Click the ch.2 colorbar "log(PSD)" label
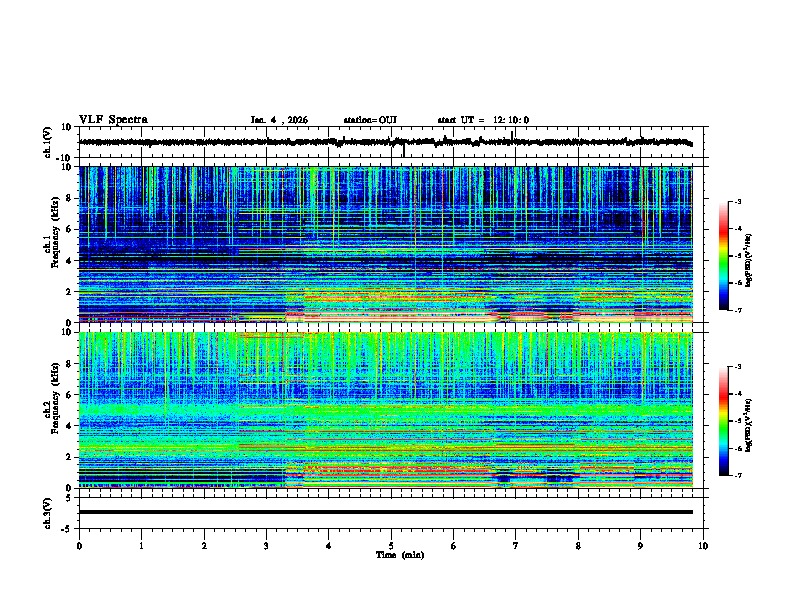 tap(748, 426)
